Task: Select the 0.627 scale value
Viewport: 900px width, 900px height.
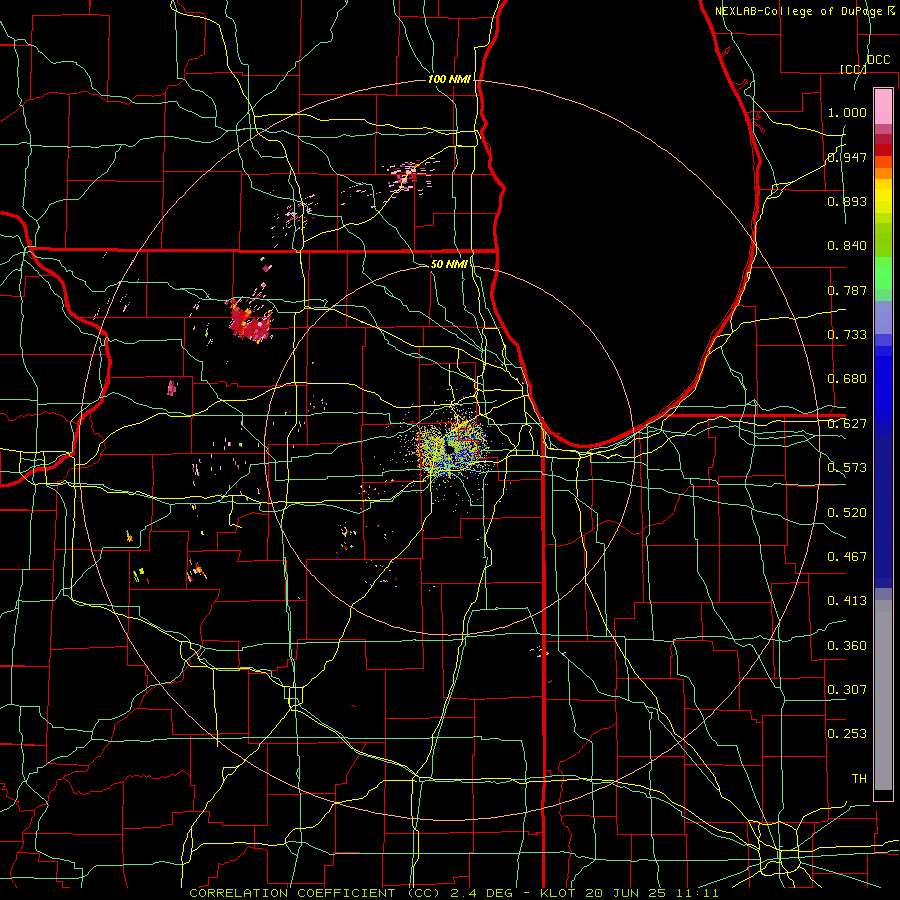Action: [847, 424]
